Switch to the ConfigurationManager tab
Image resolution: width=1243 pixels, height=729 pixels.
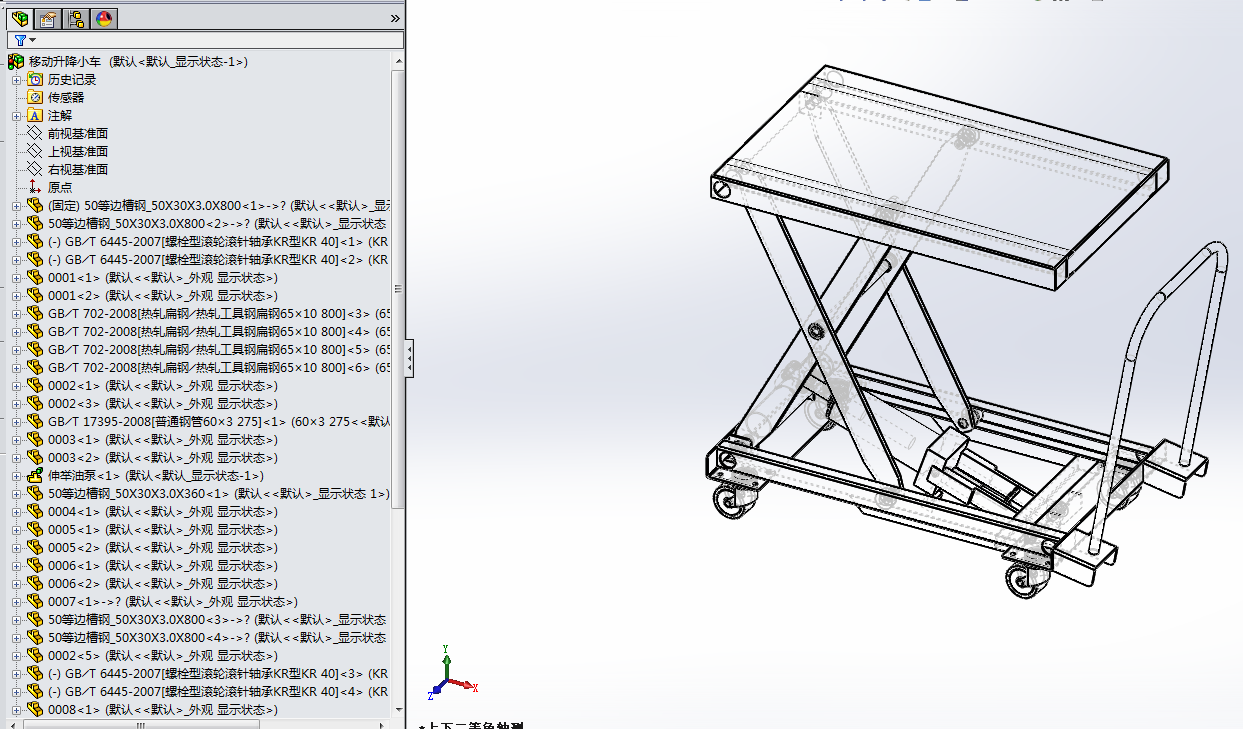point(76,18)
